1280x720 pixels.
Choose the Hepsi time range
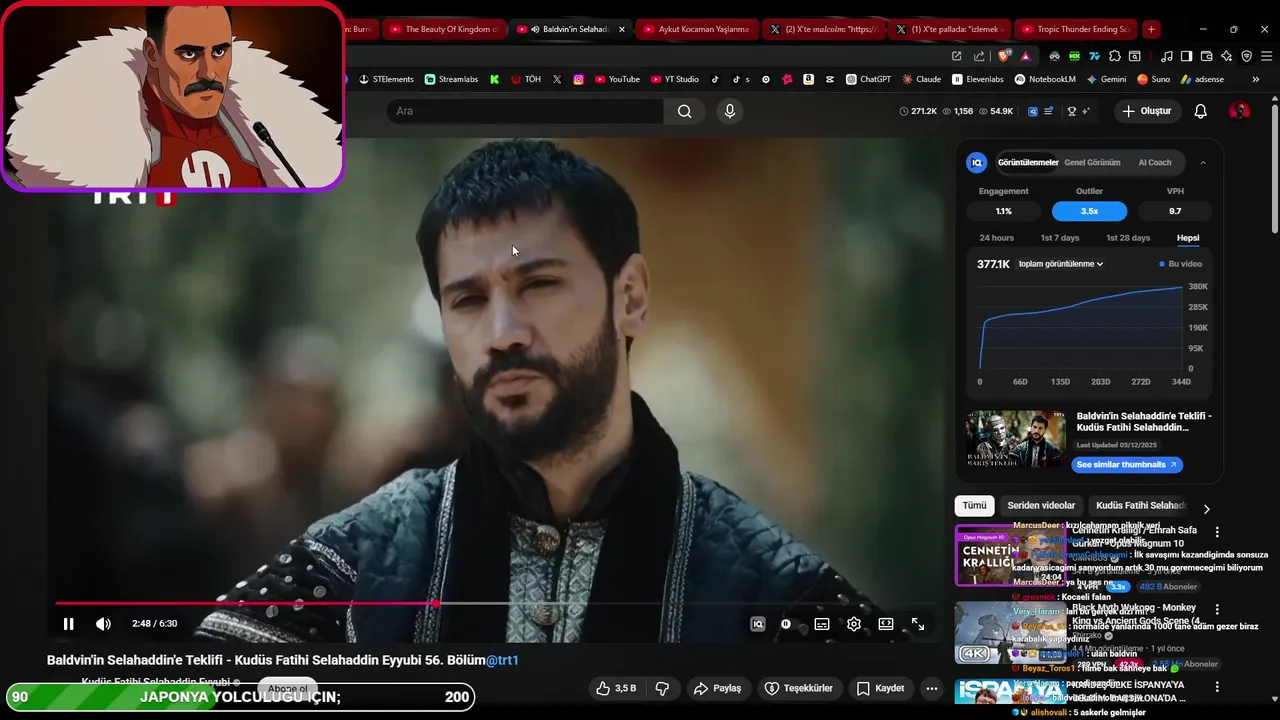1188,238
